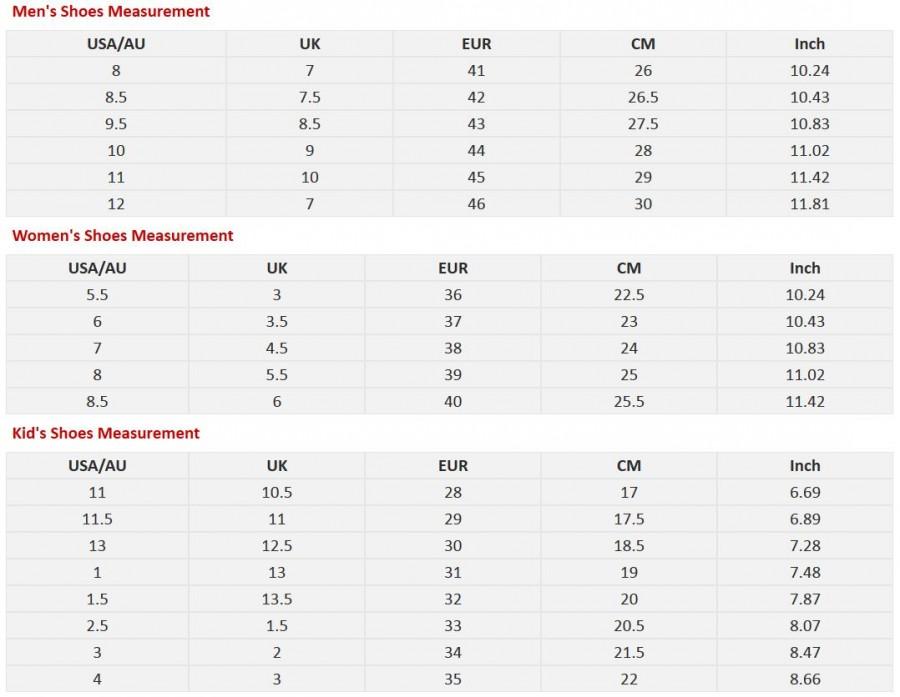Click women's EUR size 36 cell
Screen dimensions: 900x697
[x=453, y=295]
